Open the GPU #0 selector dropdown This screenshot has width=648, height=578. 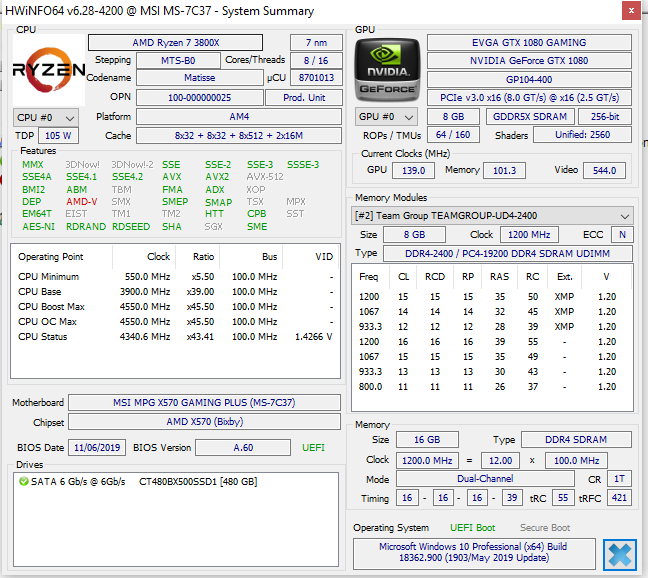pos(386,117)
